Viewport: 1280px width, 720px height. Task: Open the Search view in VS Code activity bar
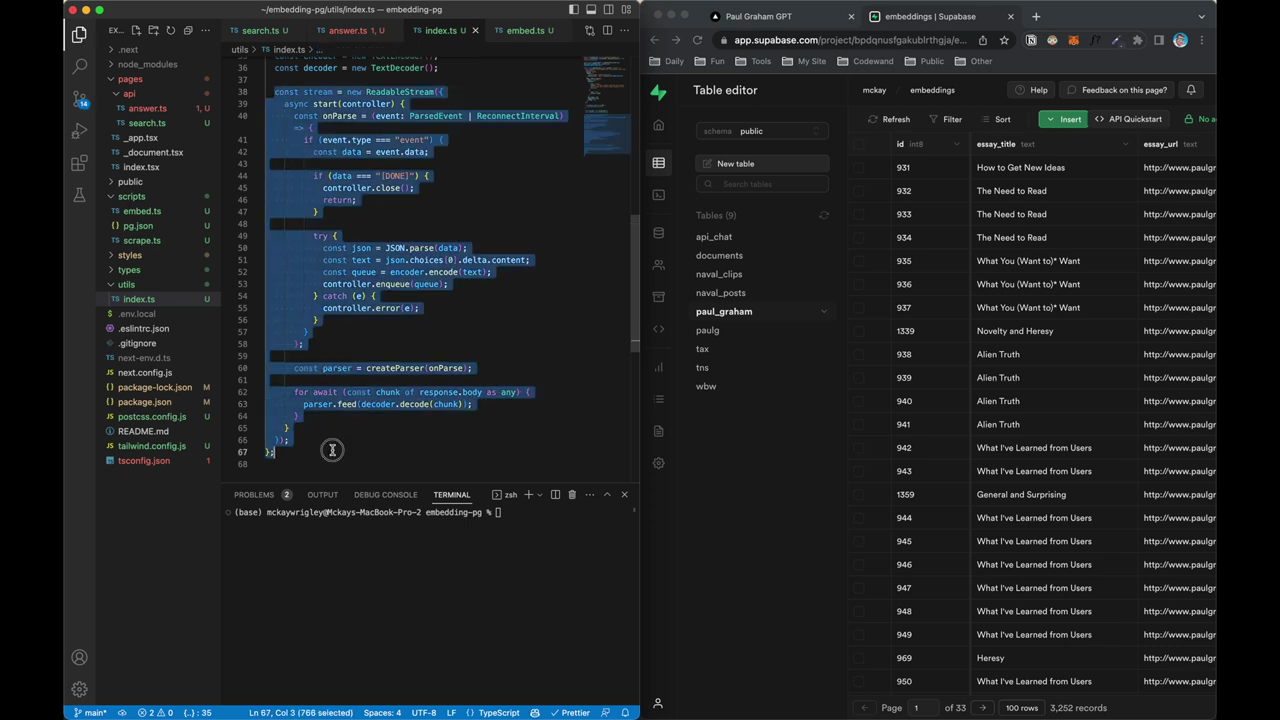point(79,67)
